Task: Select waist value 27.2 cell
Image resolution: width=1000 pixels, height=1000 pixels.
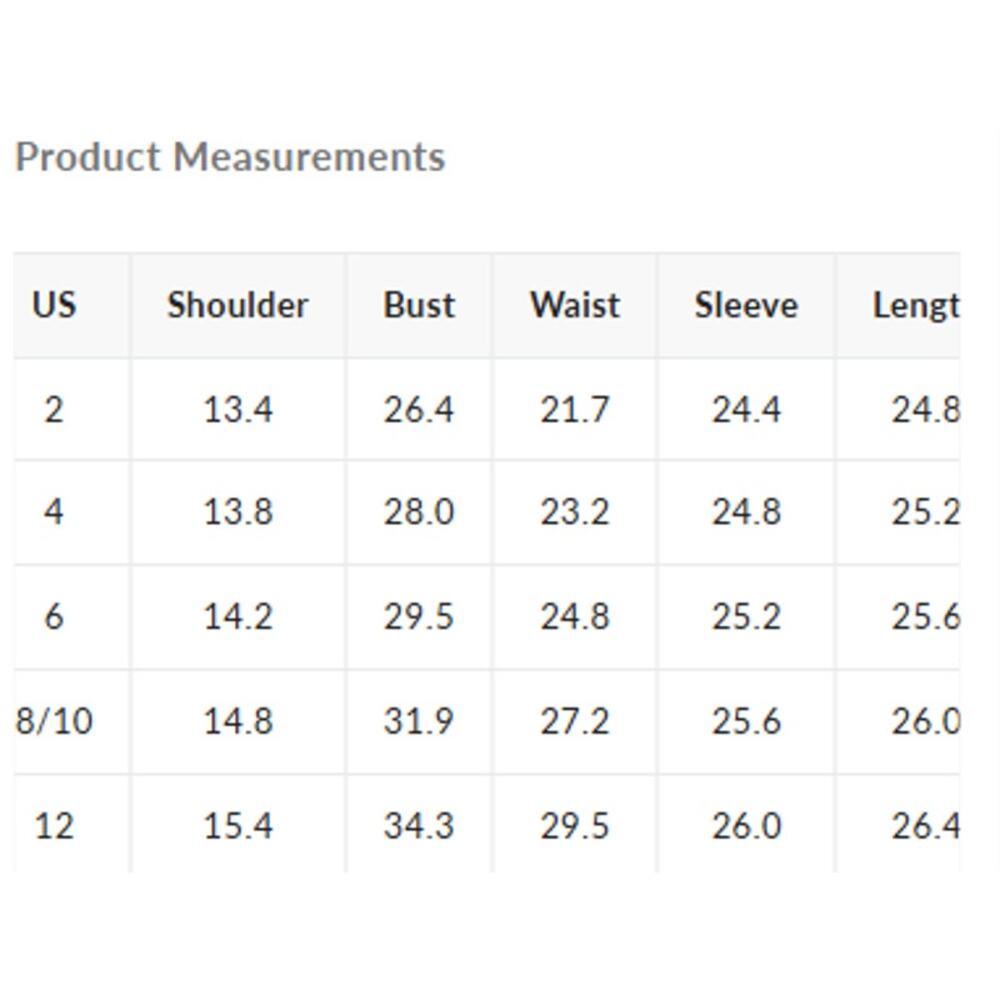Action: (575, 720)
